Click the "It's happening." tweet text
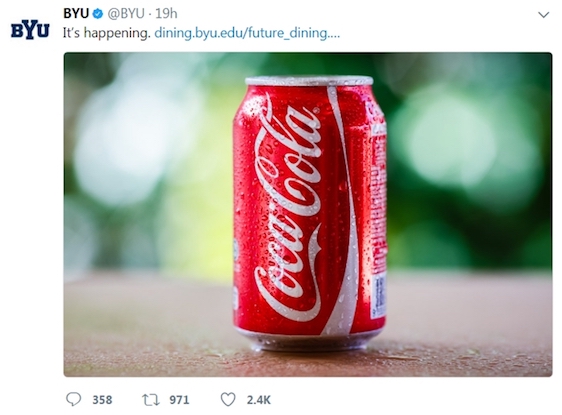This screenshot has width=562, height=415. coord(107,33)
